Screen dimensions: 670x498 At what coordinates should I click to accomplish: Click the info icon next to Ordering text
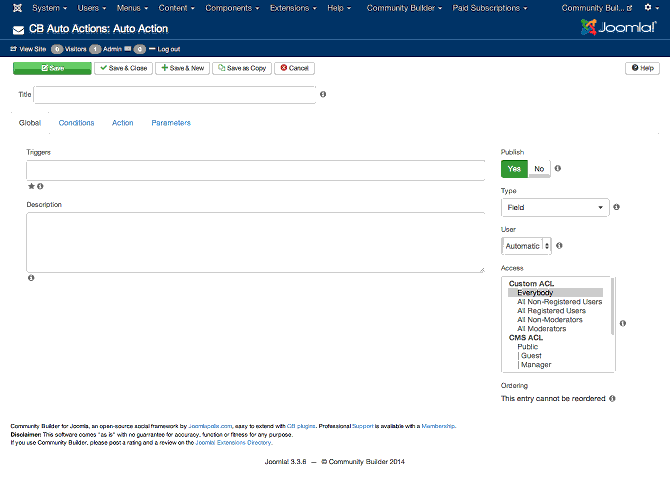coord(612,398)
